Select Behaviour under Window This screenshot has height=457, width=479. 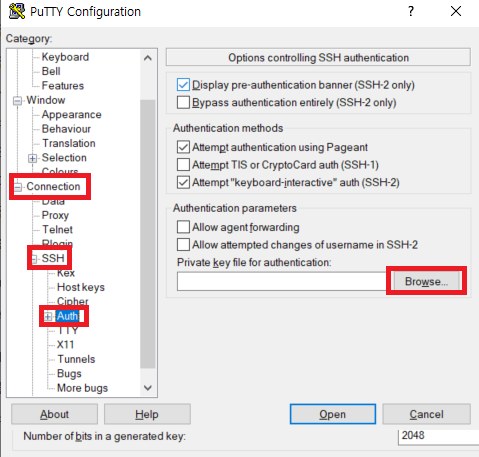[66, 129]
